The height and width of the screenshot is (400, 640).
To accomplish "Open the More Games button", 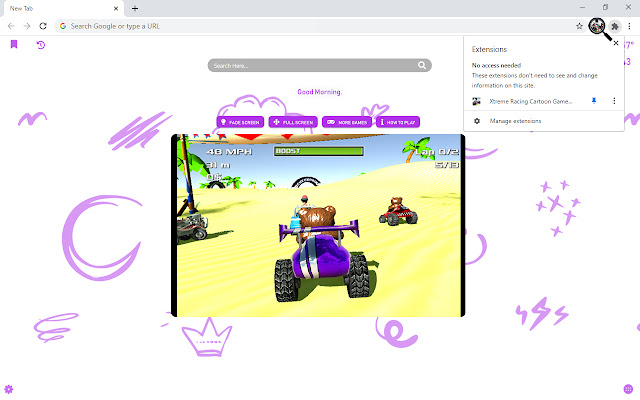I will 347,122.
